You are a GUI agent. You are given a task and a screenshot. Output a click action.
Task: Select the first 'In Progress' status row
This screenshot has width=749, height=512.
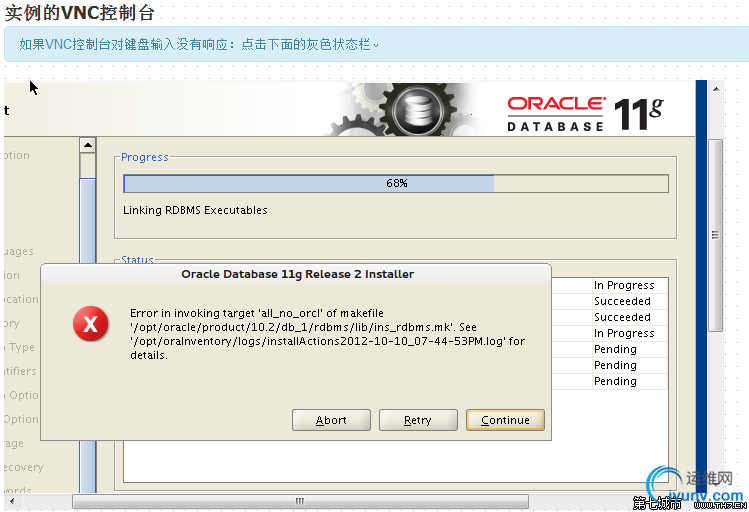[x=624, y=285]
